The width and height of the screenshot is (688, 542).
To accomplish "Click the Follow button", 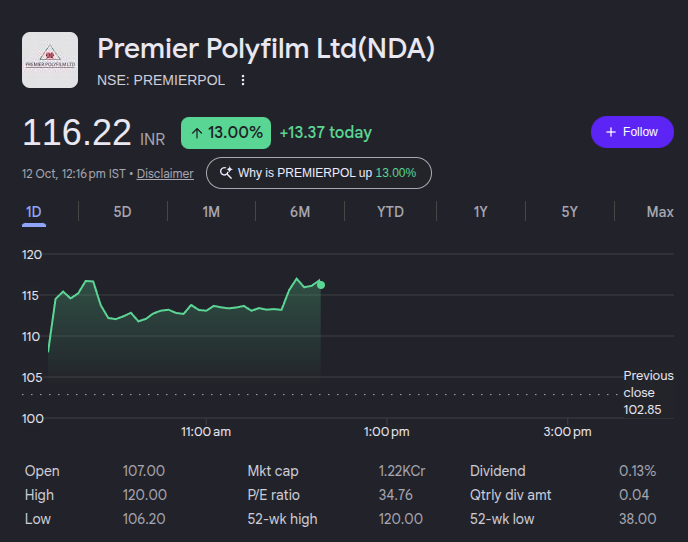I will point(632,132).
